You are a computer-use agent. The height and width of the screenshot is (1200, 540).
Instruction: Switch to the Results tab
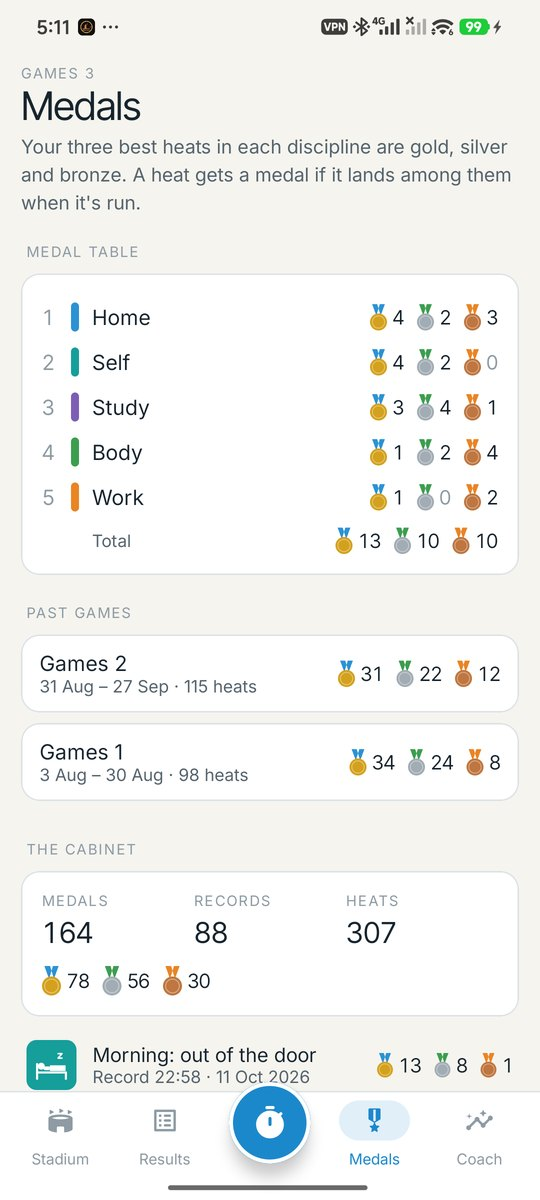pos(165,1137)
